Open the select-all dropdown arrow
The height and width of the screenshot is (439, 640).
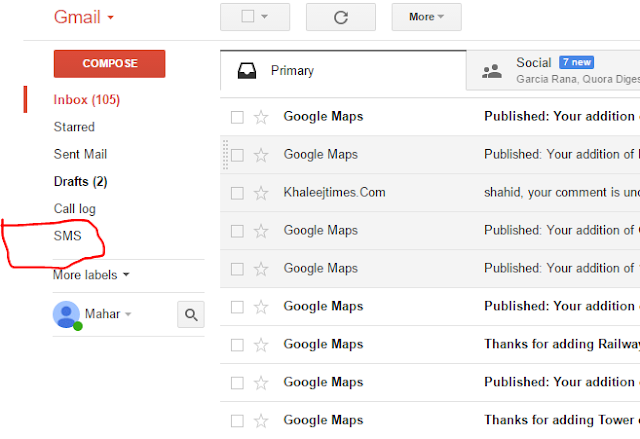click(264, 17)
